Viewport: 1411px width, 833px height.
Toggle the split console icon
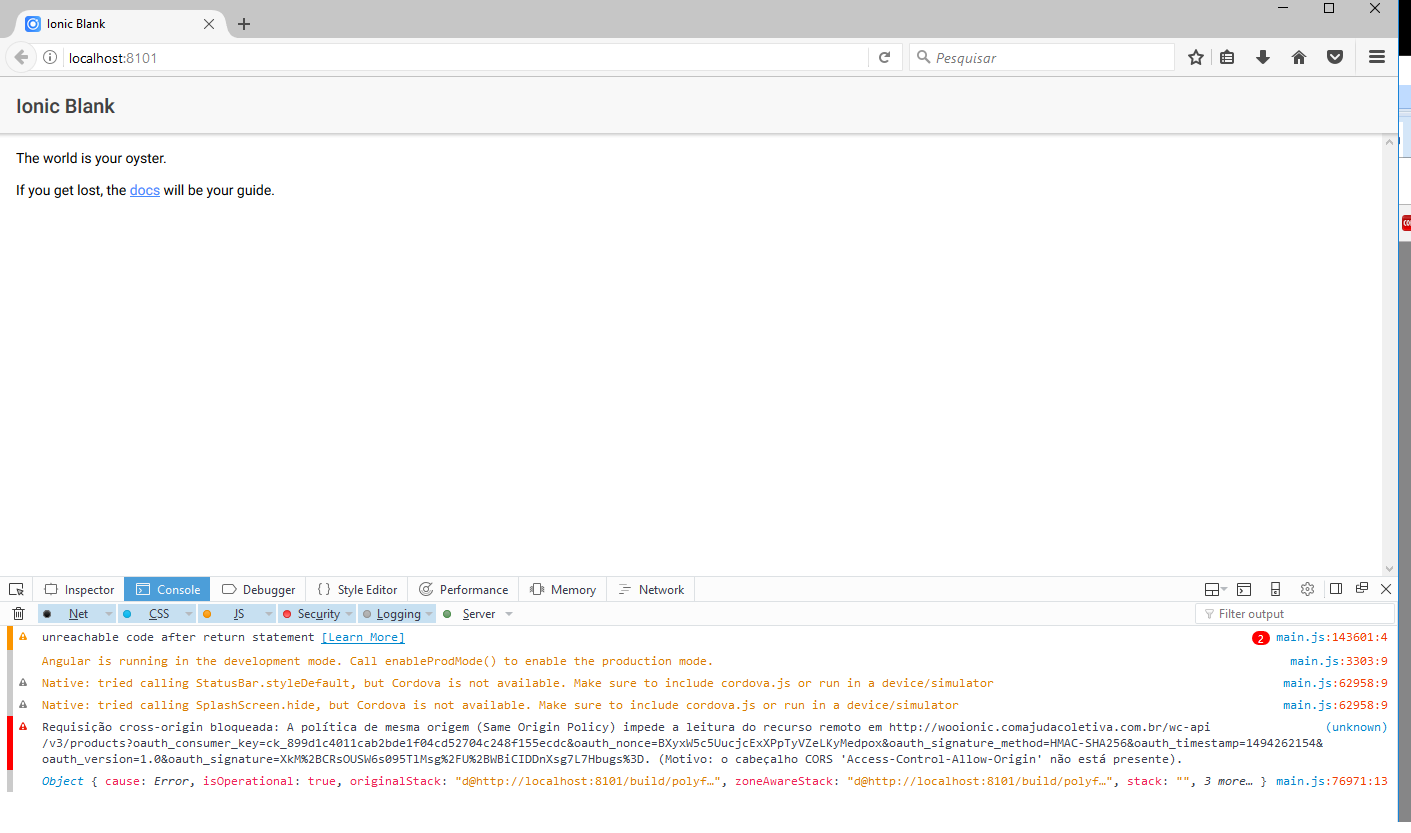coord(1244,589)
